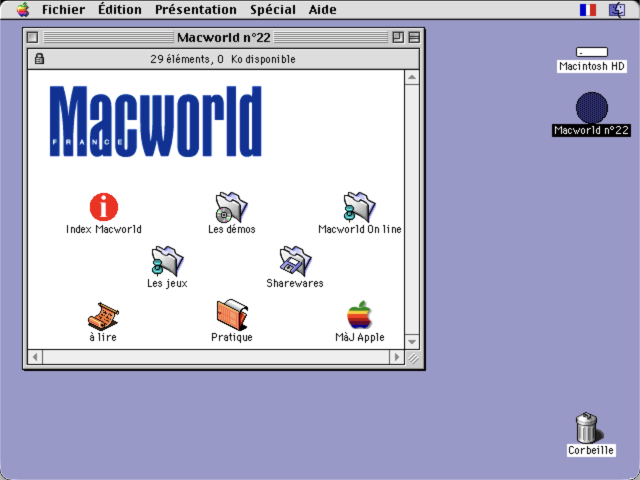Click the French flag keyboard menu
This screenshot has height=480, width=640.
[x=588, y=9]
